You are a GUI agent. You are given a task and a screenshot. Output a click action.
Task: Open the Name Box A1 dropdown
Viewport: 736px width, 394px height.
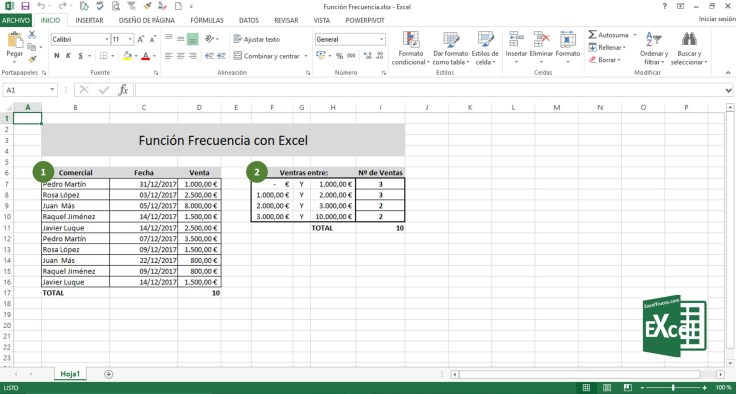click(52, 90)
